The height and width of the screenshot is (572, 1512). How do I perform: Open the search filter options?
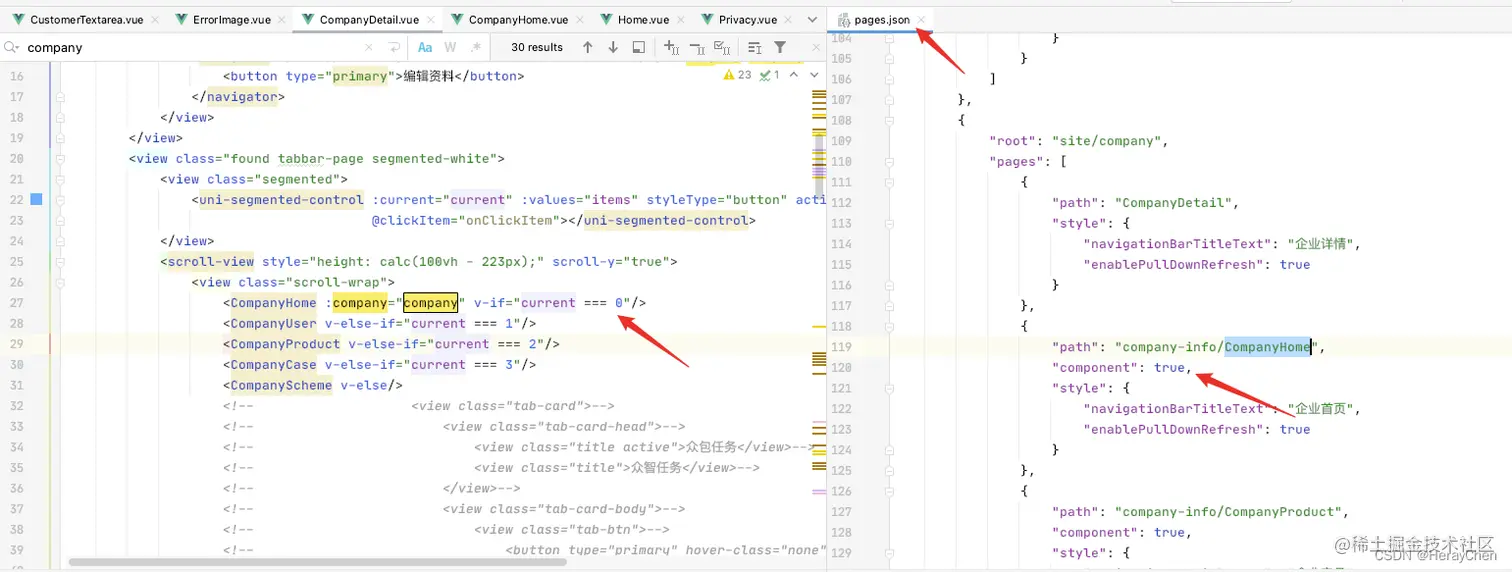pos(780,47)
